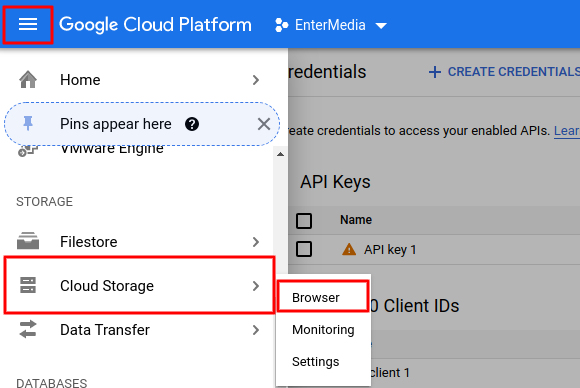This screenshot has width=580, height=388.
Task: Toggle the select-all API Keys checkbox
Action: click(x=304, y=221)
